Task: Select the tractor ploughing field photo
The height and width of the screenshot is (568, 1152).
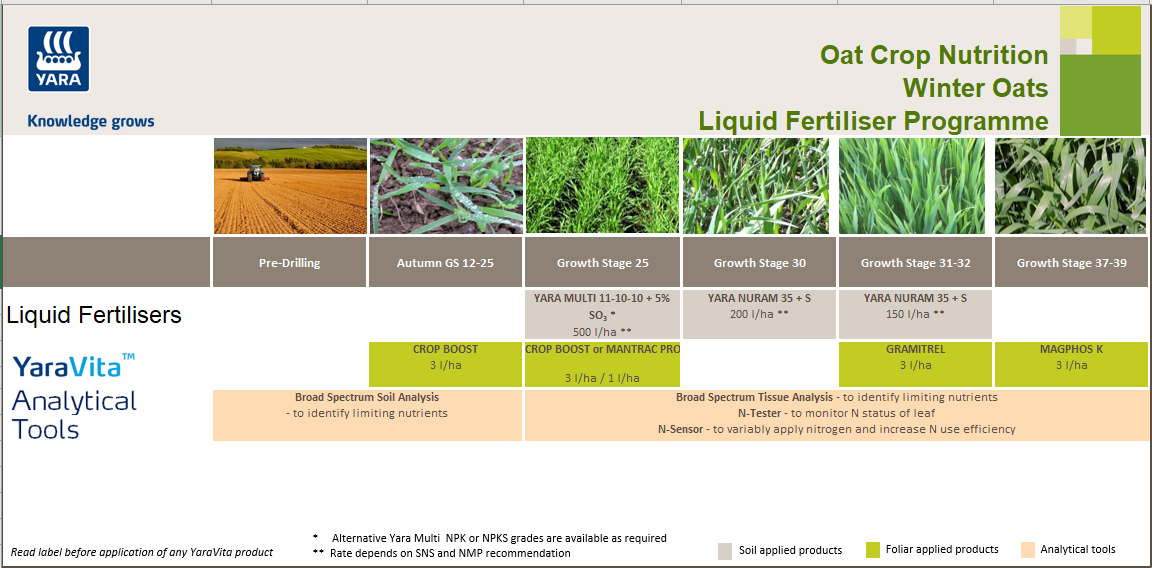Action: (290, 186)
